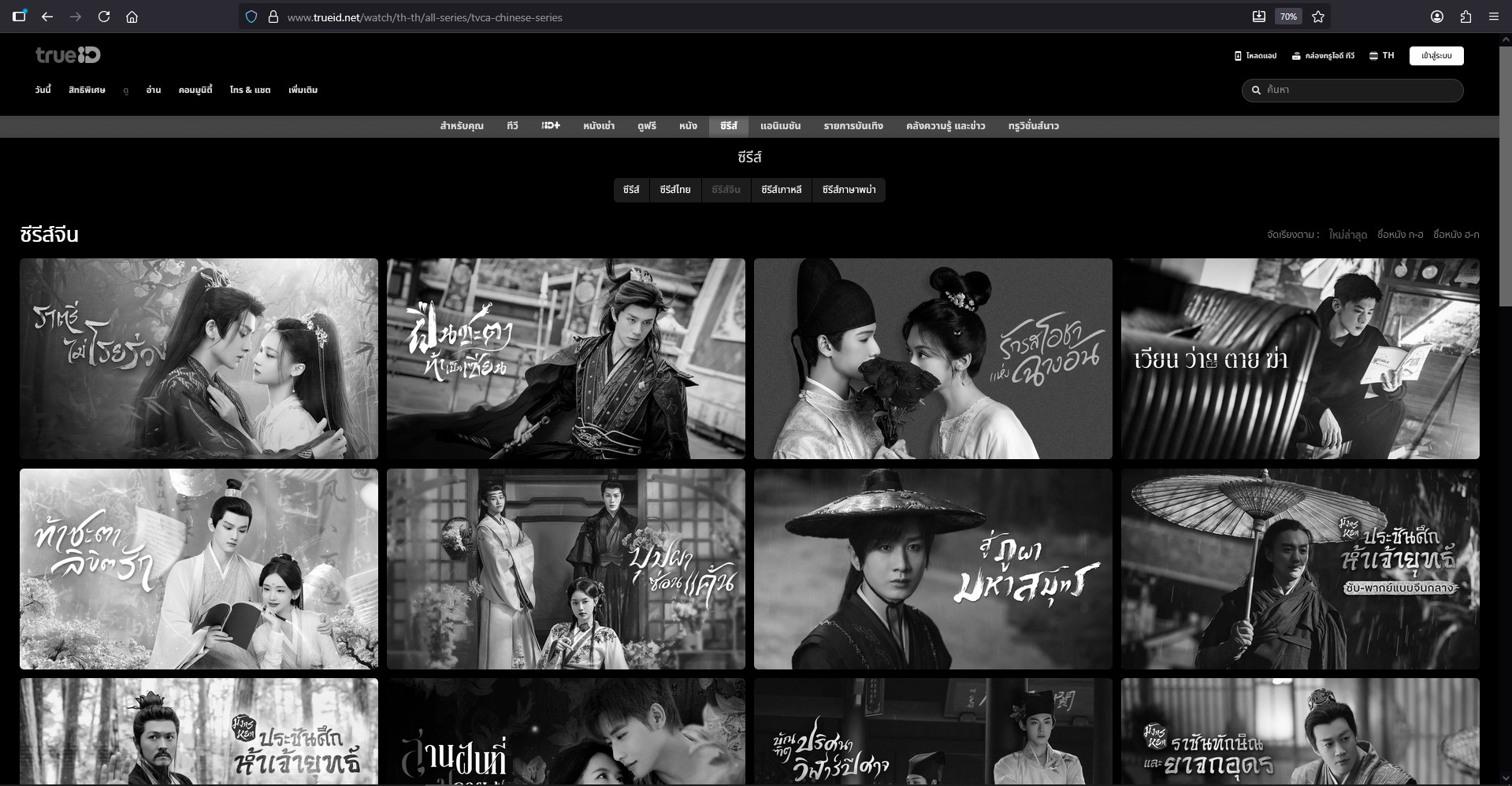This screenshot has width=1512, height=786.
Task: Open the browser extensions icon
Action: [1466, 17]
